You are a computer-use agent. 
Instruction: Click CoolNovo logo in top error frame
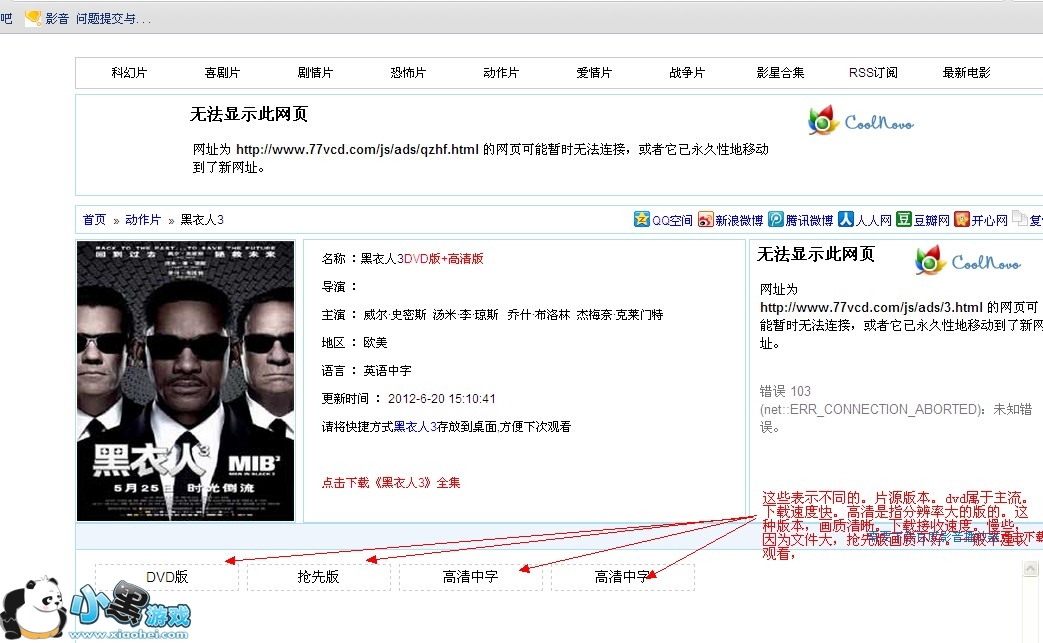[x=861, y=121]
